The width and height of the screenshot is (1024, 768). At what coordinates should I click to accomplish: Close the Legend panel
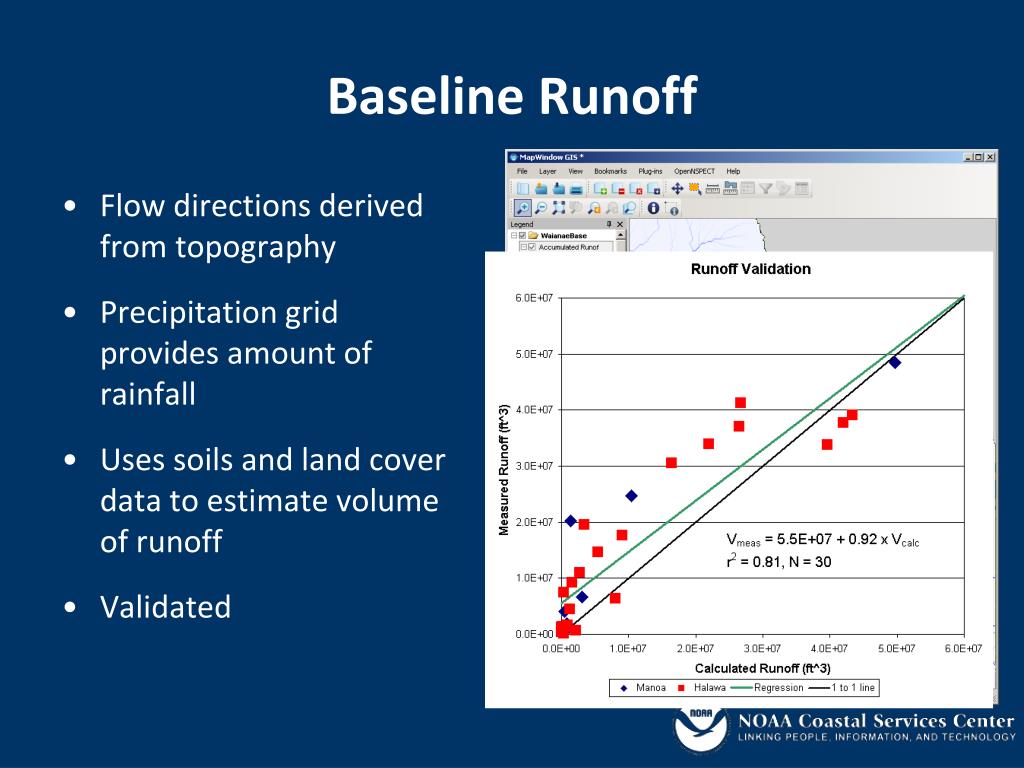point(620,224)
